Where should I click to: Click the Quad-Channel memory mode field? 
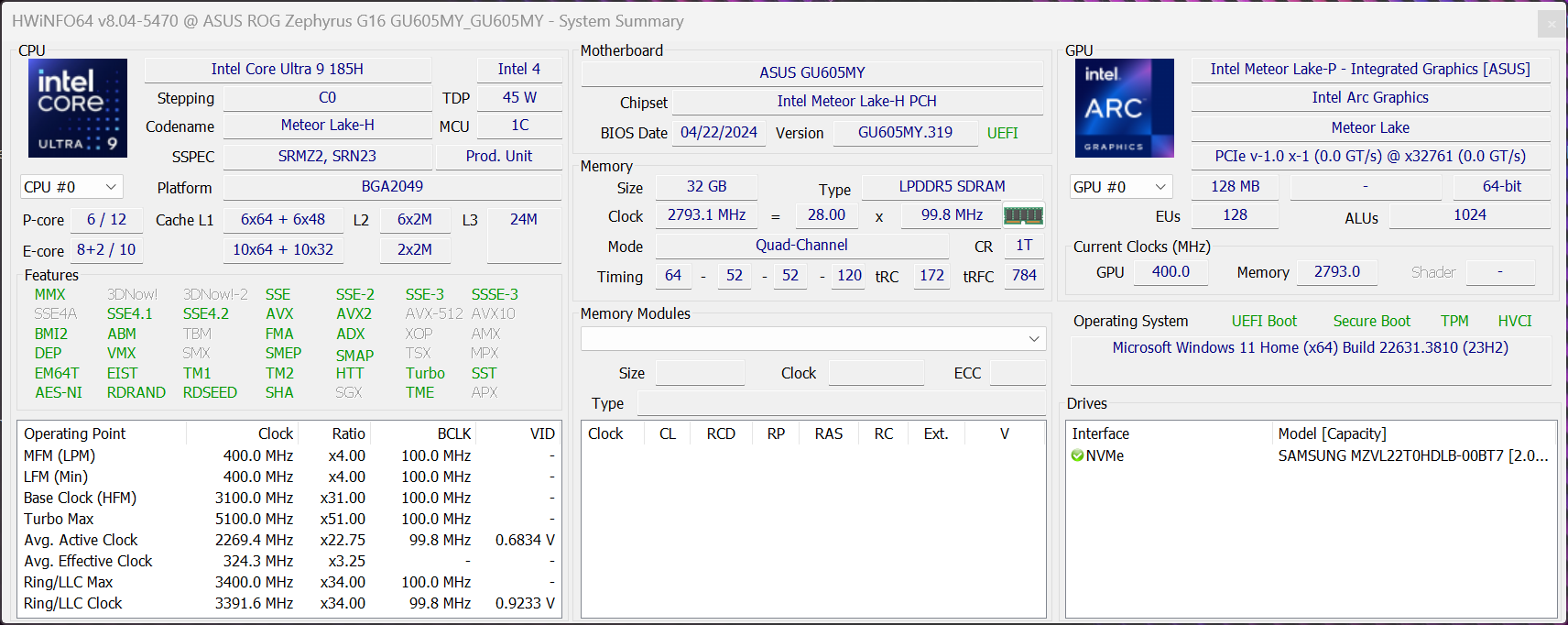point(801,246)
